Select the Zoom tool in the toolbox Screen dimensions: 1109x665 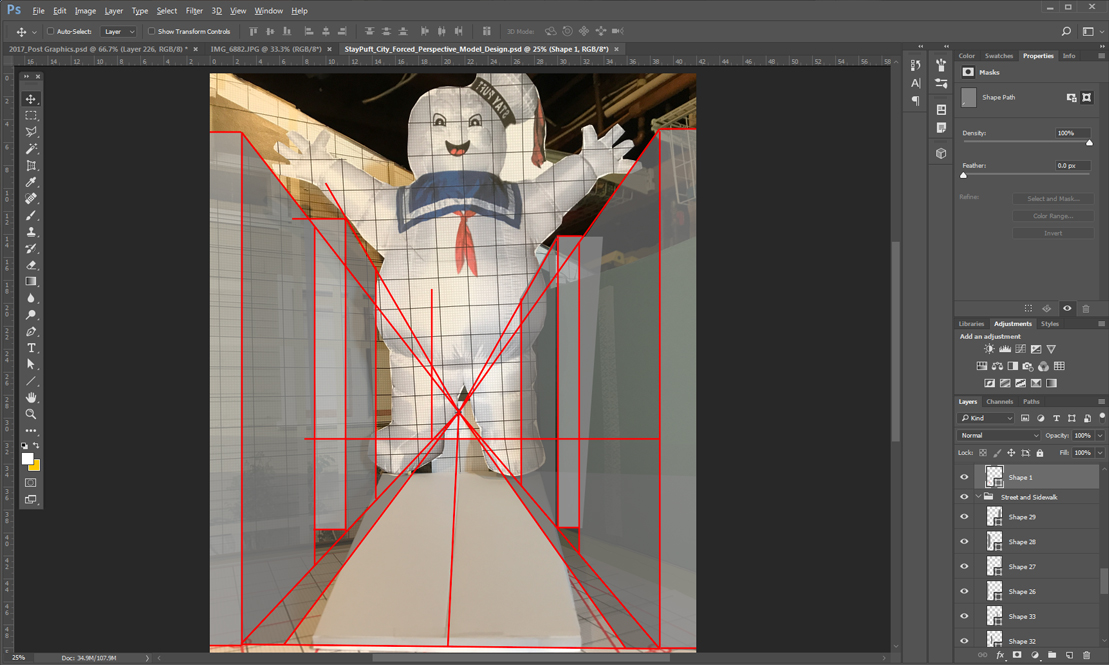click(x=30, y=414)
